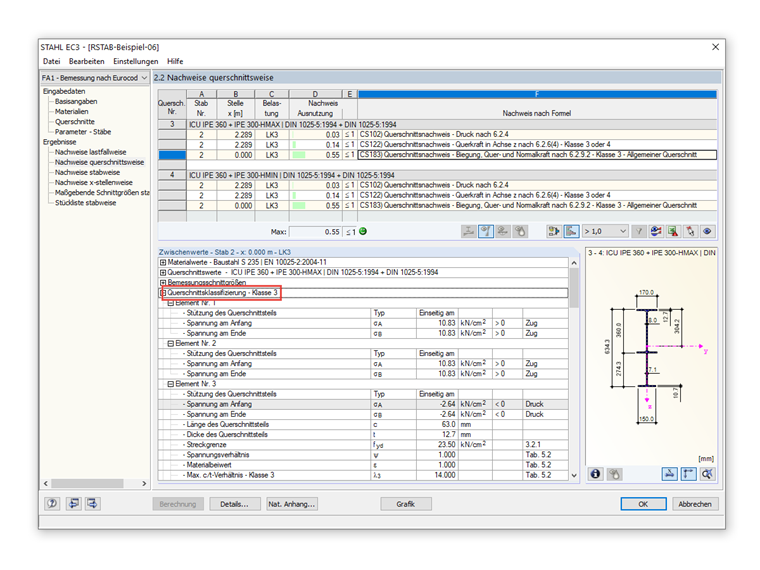Open cross-section info icon below drawing
This screenshot has width=760, height=570.
[x=595, y=474]
